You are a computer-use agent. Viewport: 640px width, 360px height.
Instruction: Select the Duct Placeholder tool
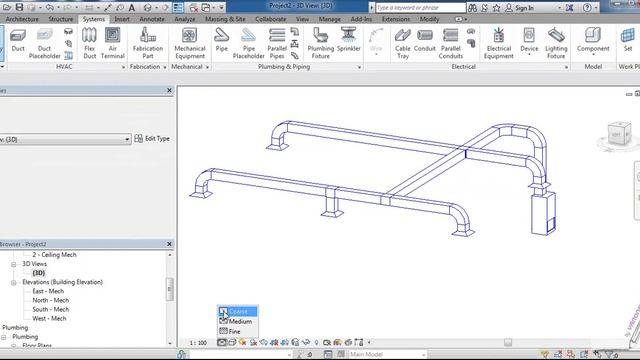coord(44,43)
